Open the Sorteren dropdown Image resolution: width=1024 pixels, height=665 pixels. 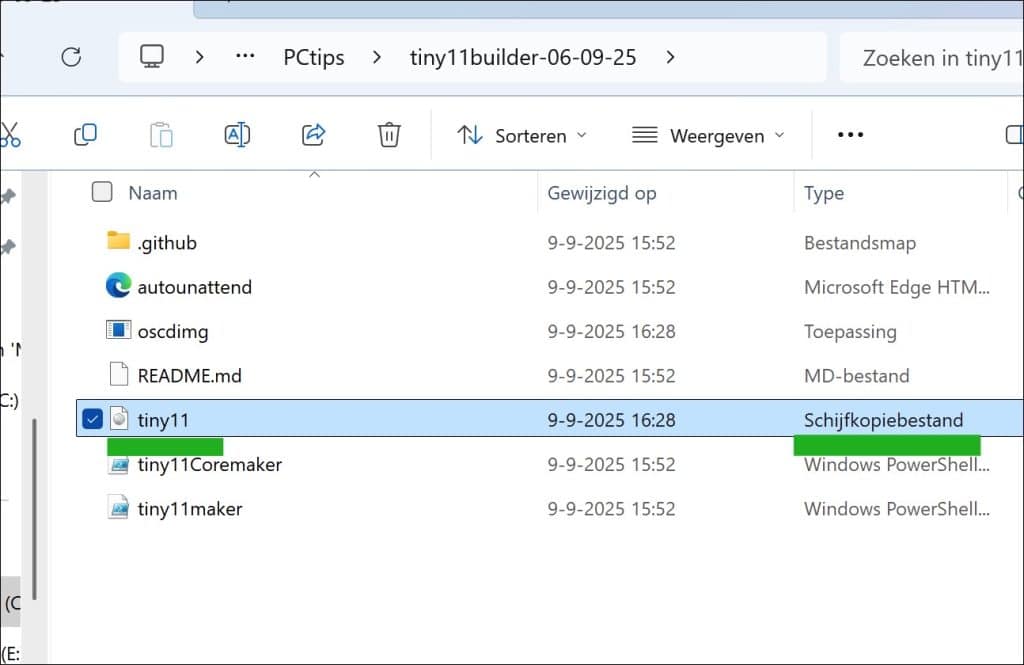click(522, 135)
